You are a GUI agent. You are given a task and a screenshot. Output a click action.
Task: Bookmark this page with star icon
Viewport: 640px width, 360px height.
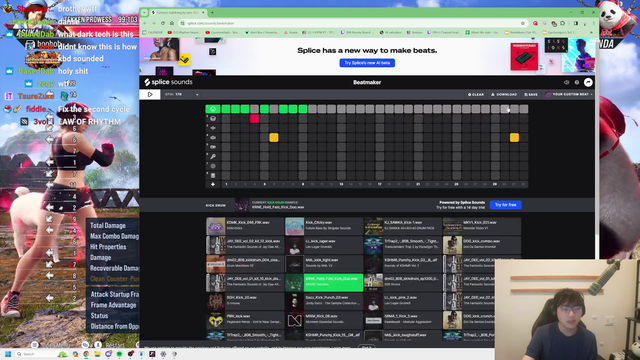(522, 23)
